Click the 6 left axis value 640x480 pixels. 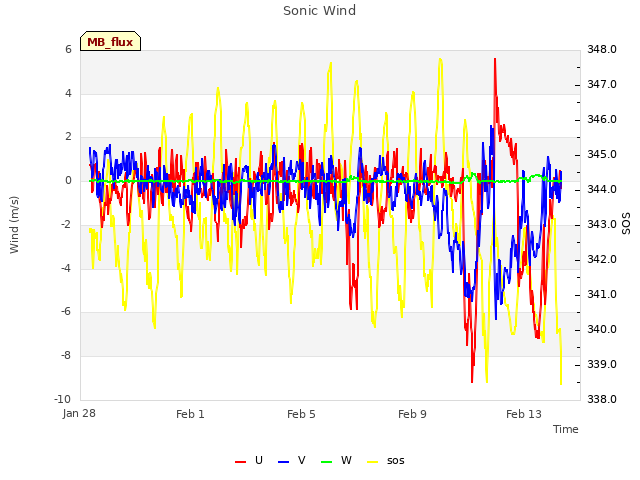[x=68, y=49]
